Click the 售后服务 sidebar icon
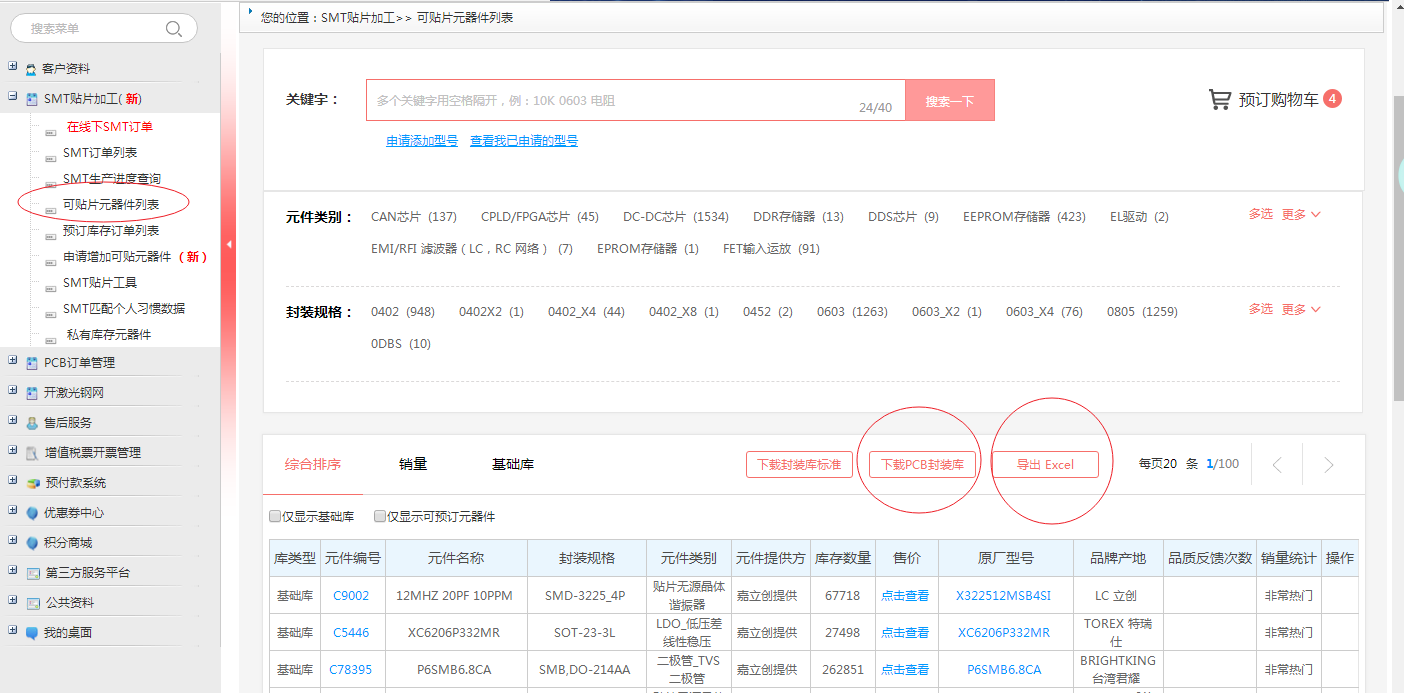Image resolution: width=1404 pixels, height=693 pixels. [x=32, y=423]
